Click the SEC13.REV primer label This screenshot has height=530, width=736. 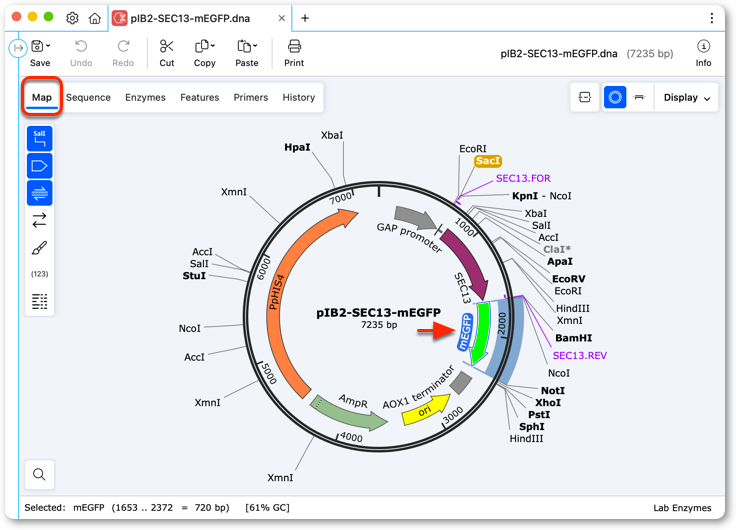(580, 355)
